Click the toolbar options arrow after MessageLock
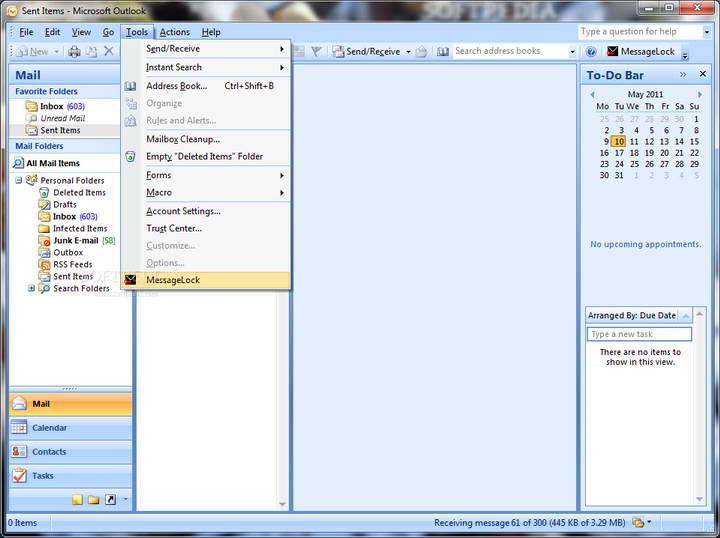 point(685,56)
